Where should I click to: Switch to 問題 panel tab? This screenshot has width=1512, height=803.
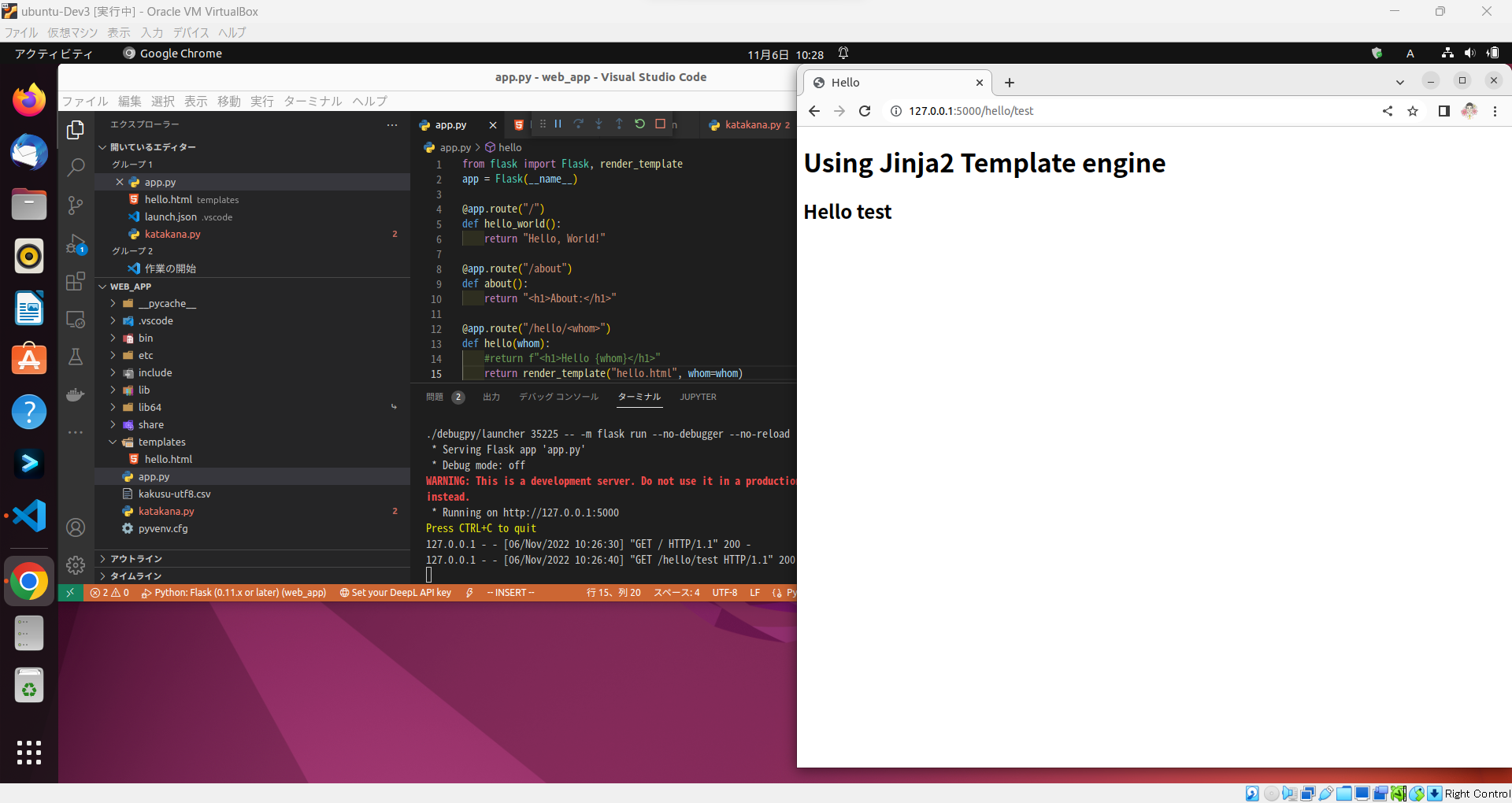tap(435, 397)
